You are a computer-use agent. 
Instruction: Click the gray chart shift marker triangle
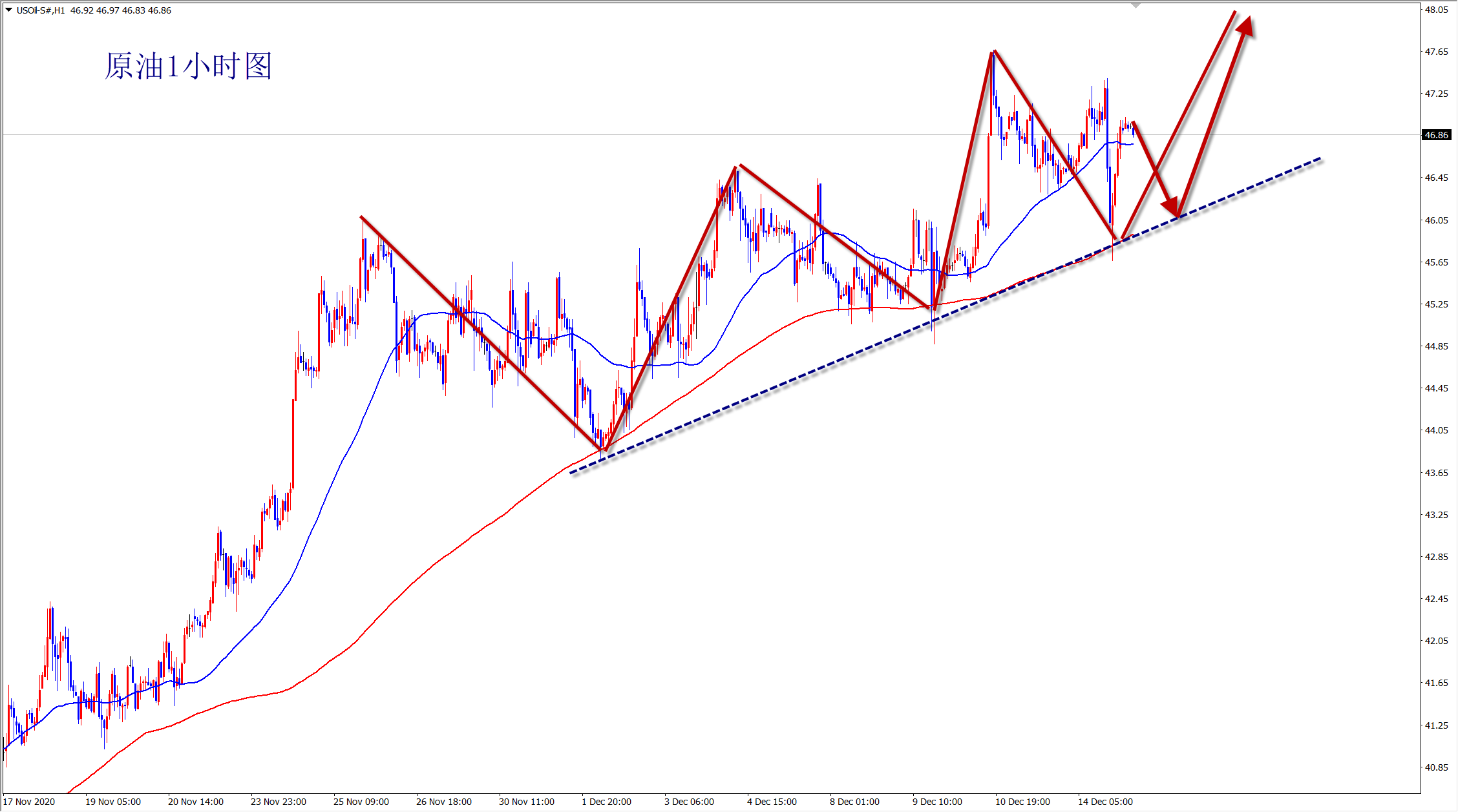(x=1136, y=6)
